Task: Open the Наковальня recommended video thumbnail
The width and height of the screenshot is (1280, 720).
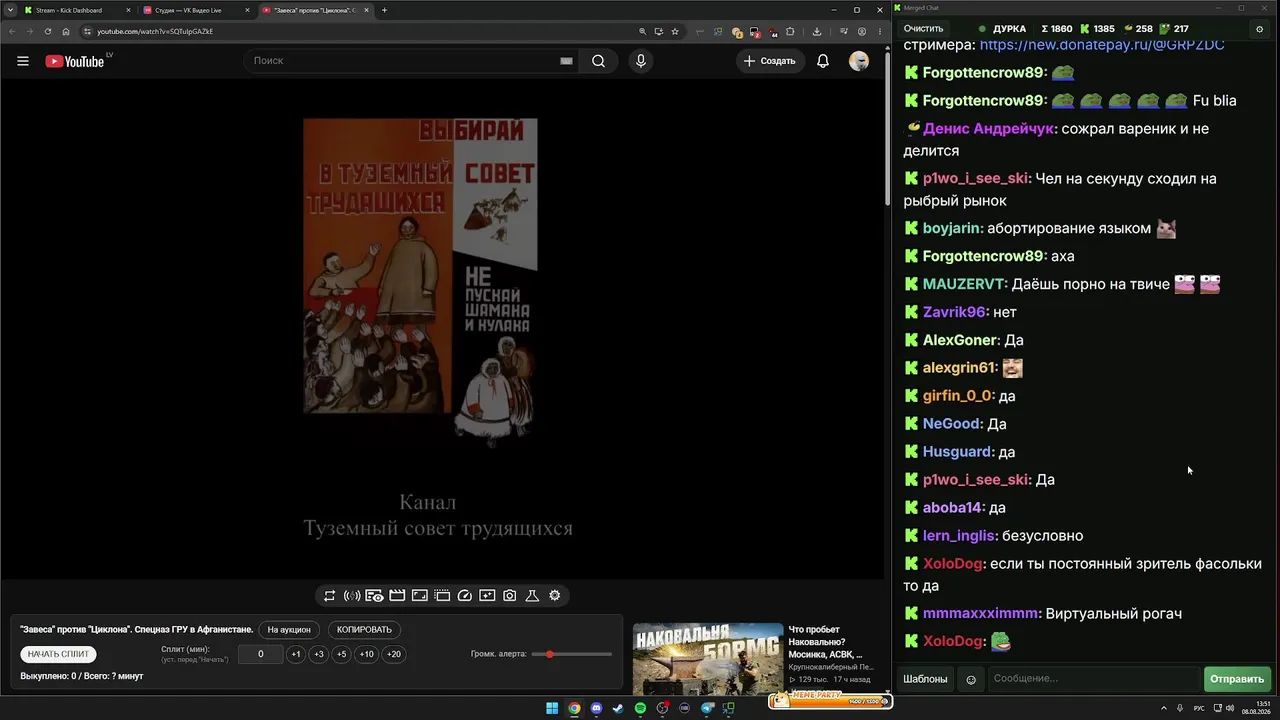Action: (708, 659)
